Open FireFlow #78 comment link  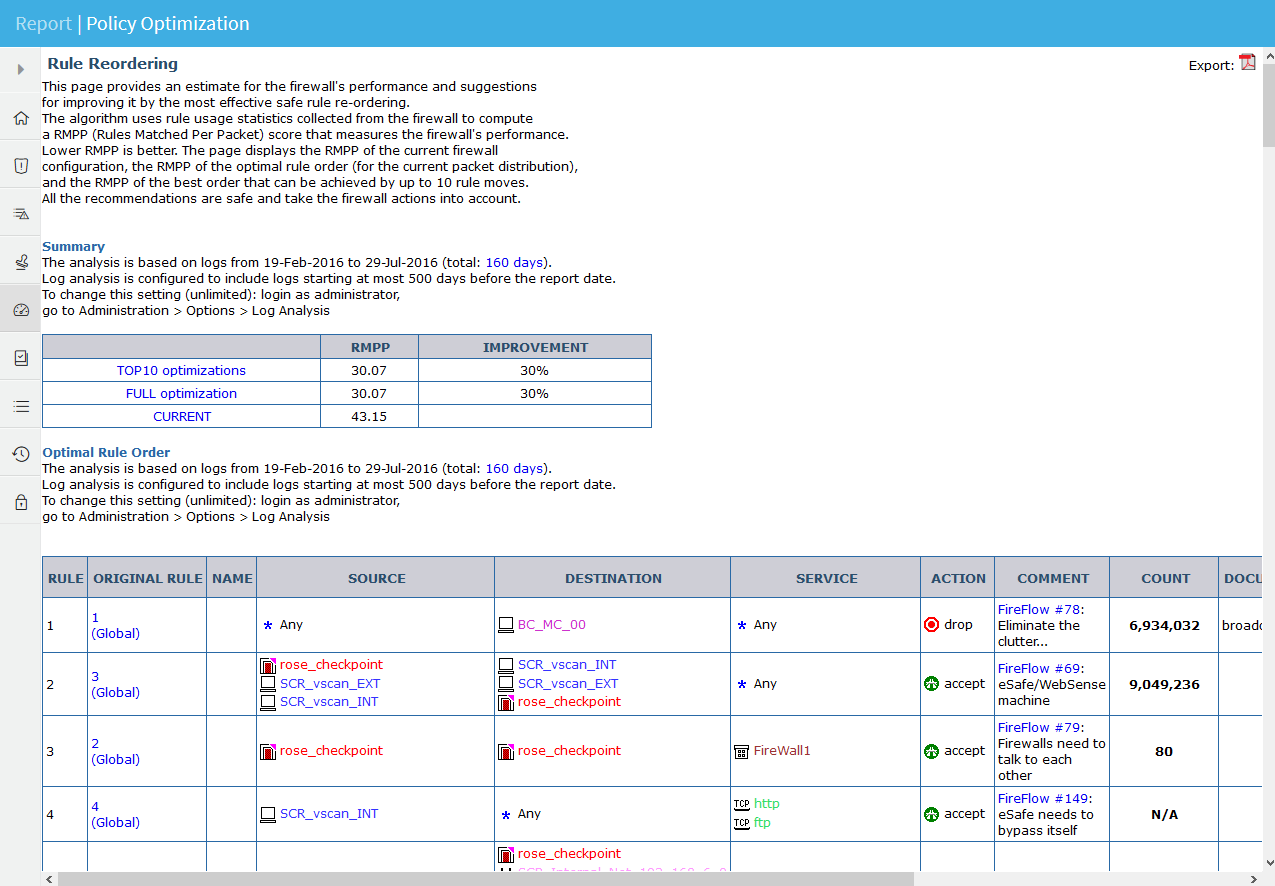pyautogui.click(x=1038, y=609)
